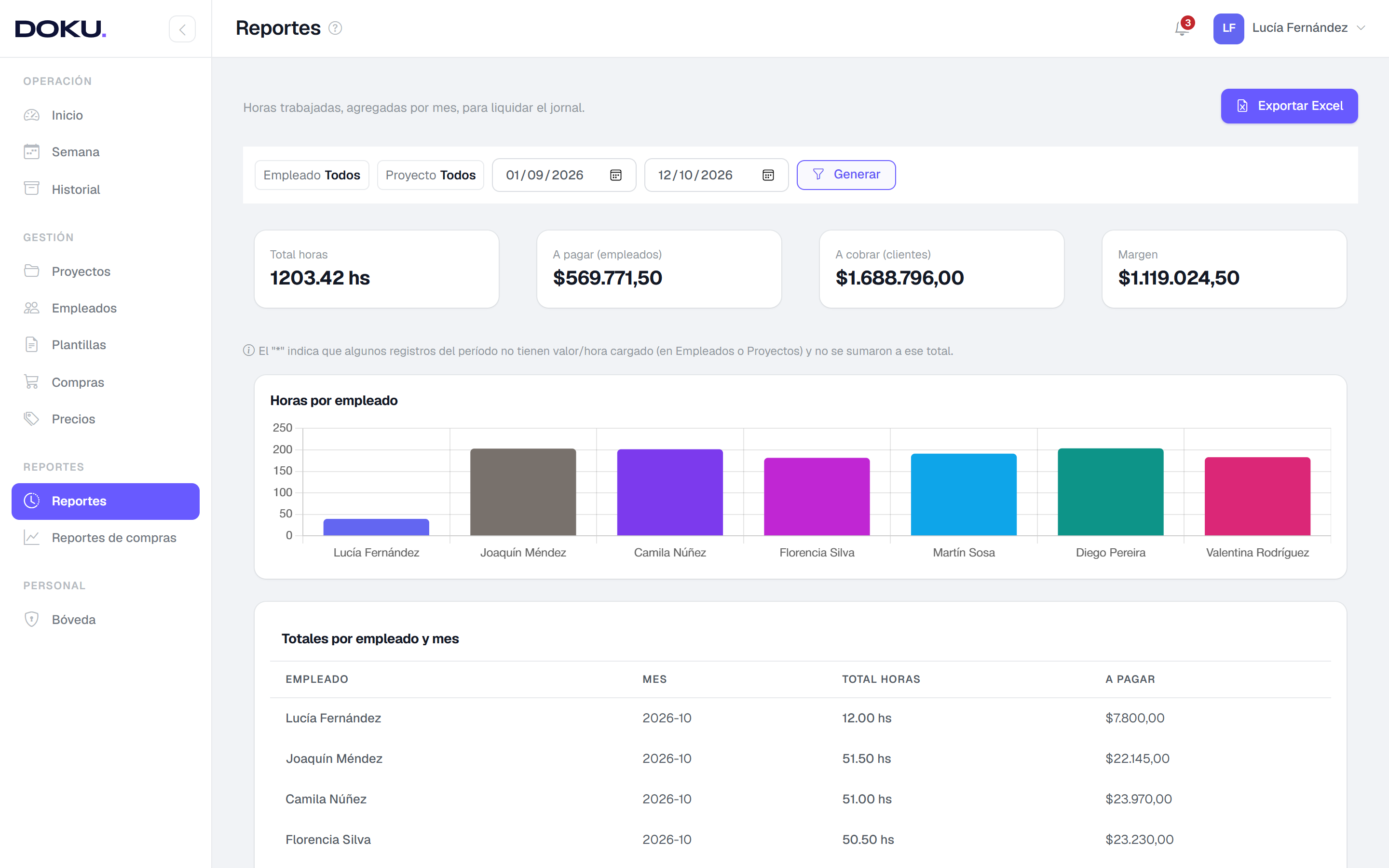This screenshot has width=1389, height=868.
Task: Click the Camila Núñez purple bar
Action: pyautogui.click(x=670, y=492)
